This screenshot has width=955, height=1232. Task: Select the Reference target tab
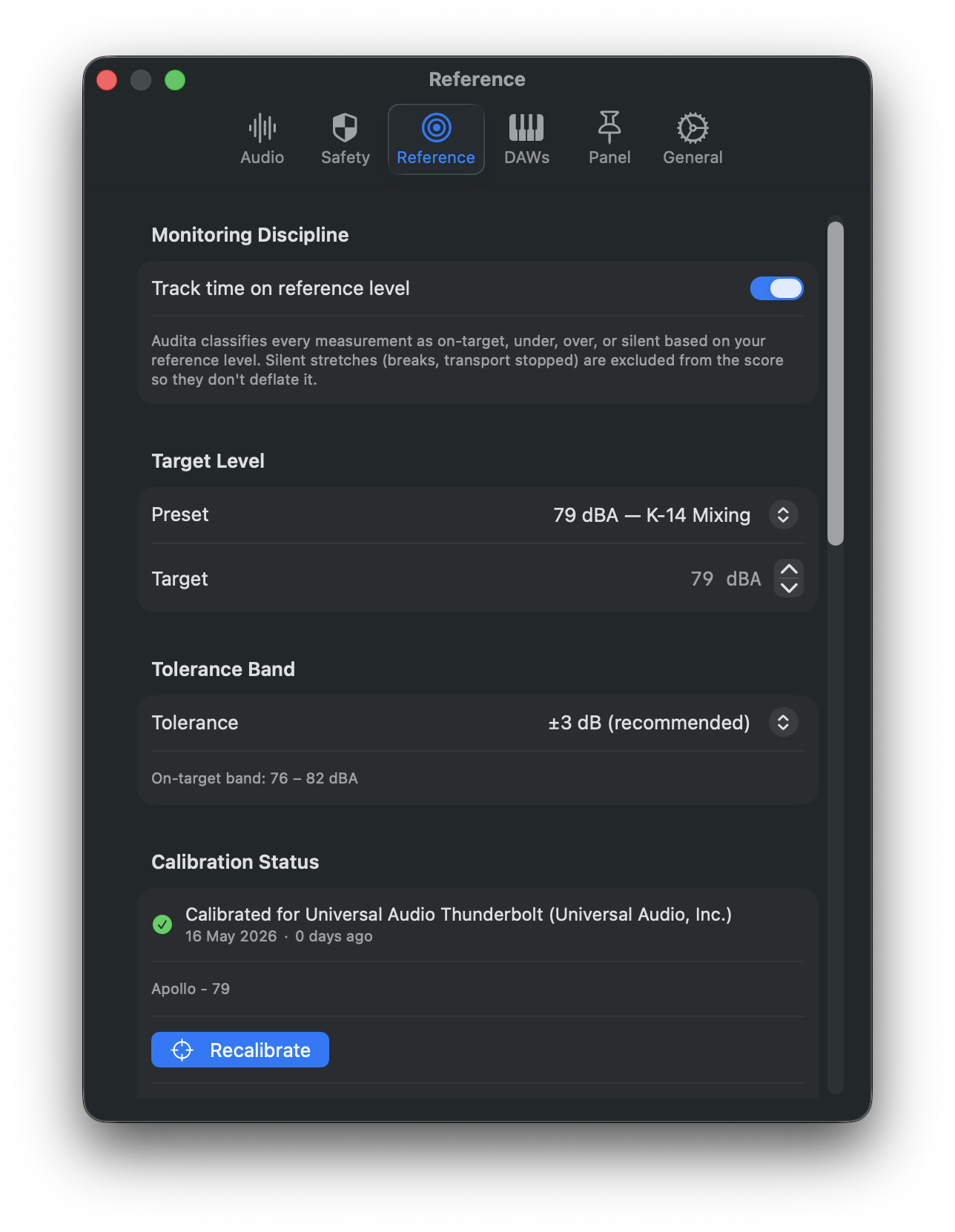(x=436, y=139)
